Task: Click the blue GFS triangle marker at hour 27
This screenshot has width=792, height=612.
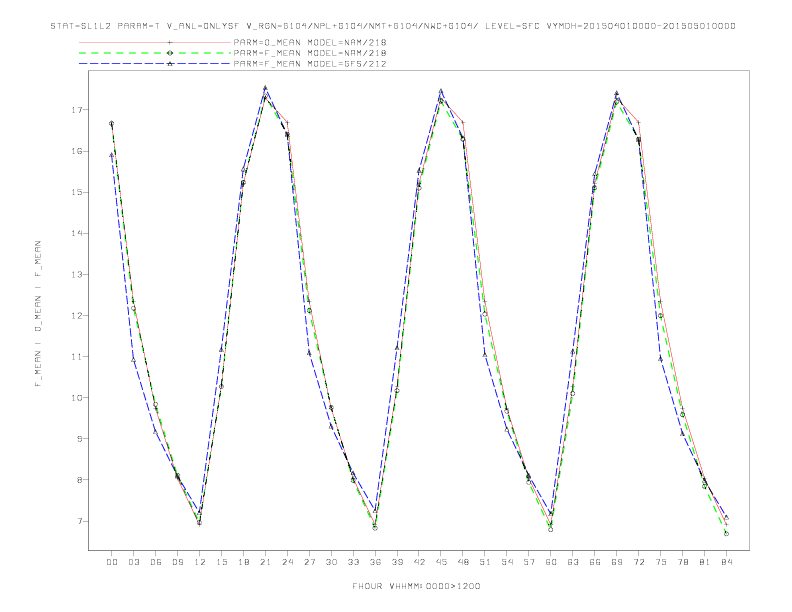Action: point(309,353)
